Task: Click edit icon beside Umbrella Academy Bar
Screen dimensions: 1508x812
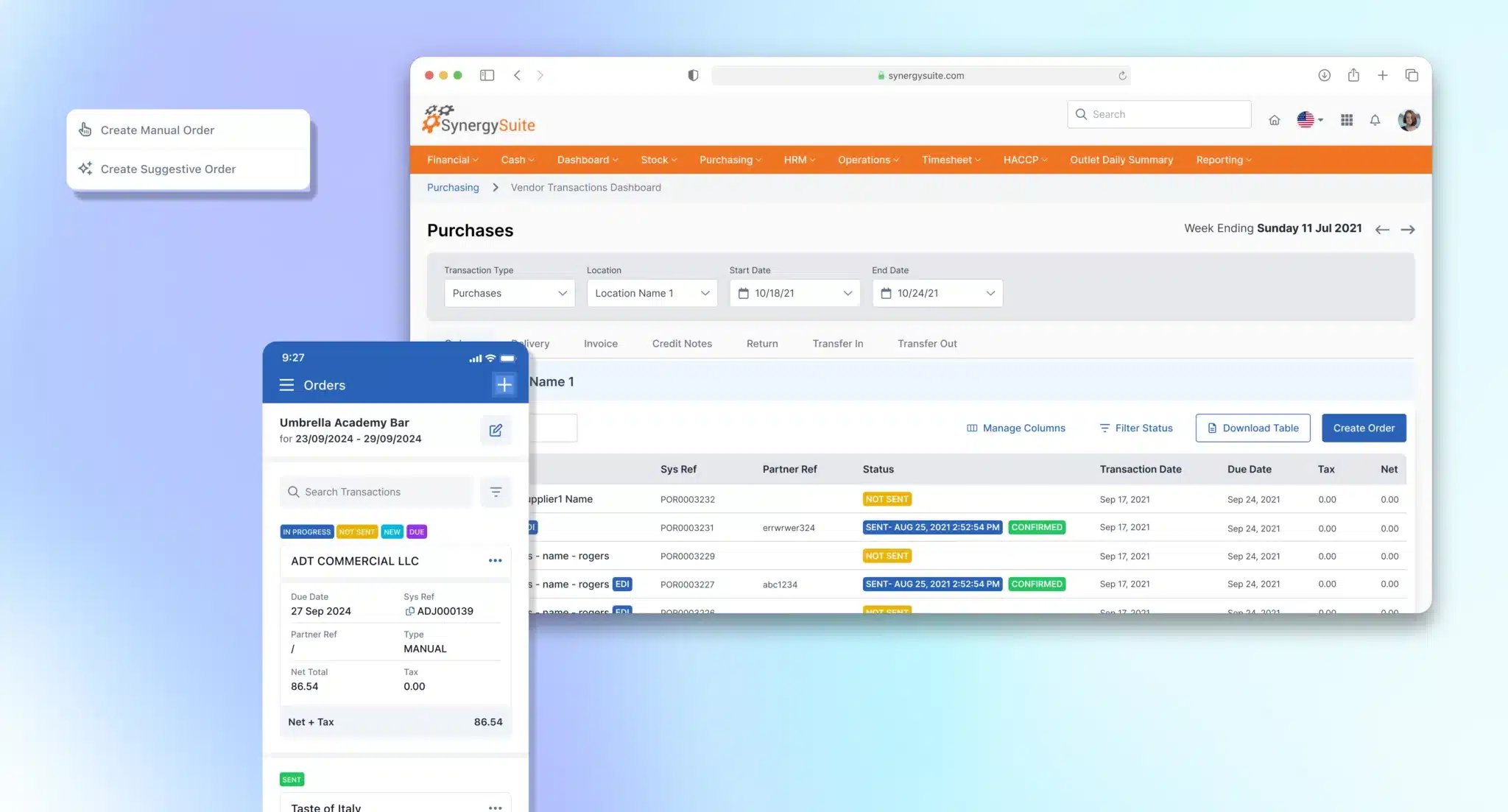Action: pyautogui.click(x=496, y=431)
